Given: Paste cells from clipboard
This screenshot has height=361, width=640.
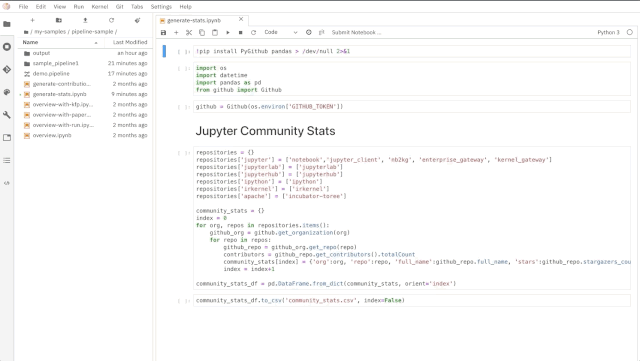Looking at the screenshot, I should (215, 32).
